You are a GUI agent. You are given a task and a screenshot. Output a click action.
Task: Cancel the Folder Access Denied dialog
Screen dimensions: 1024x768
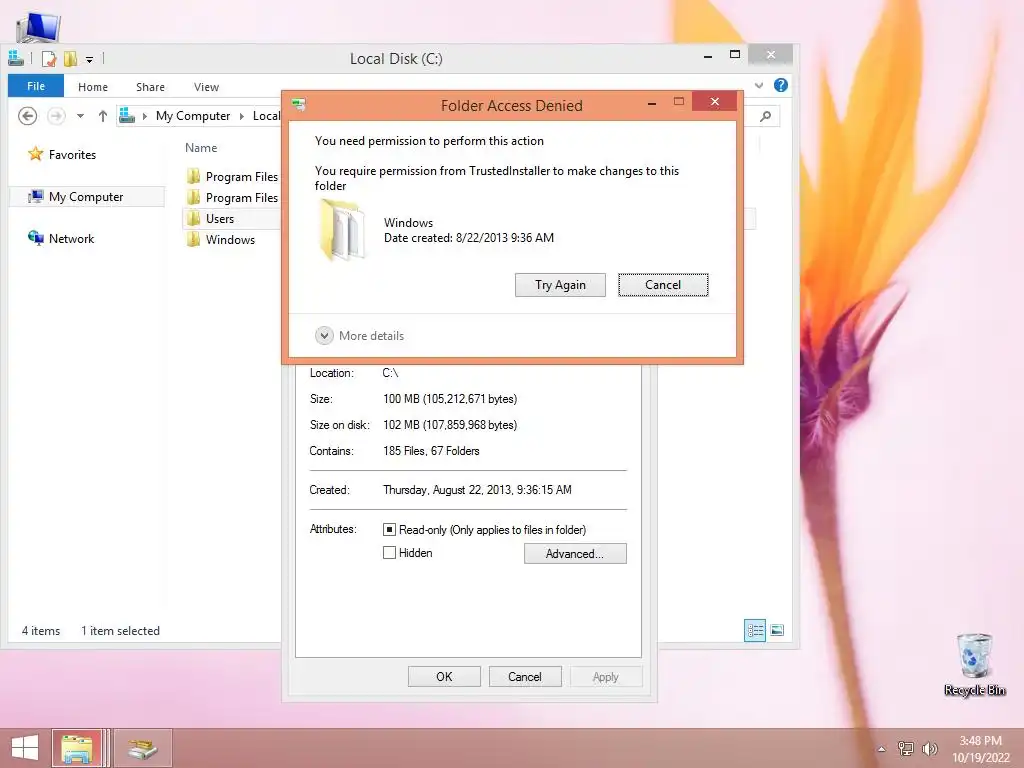click(x=663, y=285)
